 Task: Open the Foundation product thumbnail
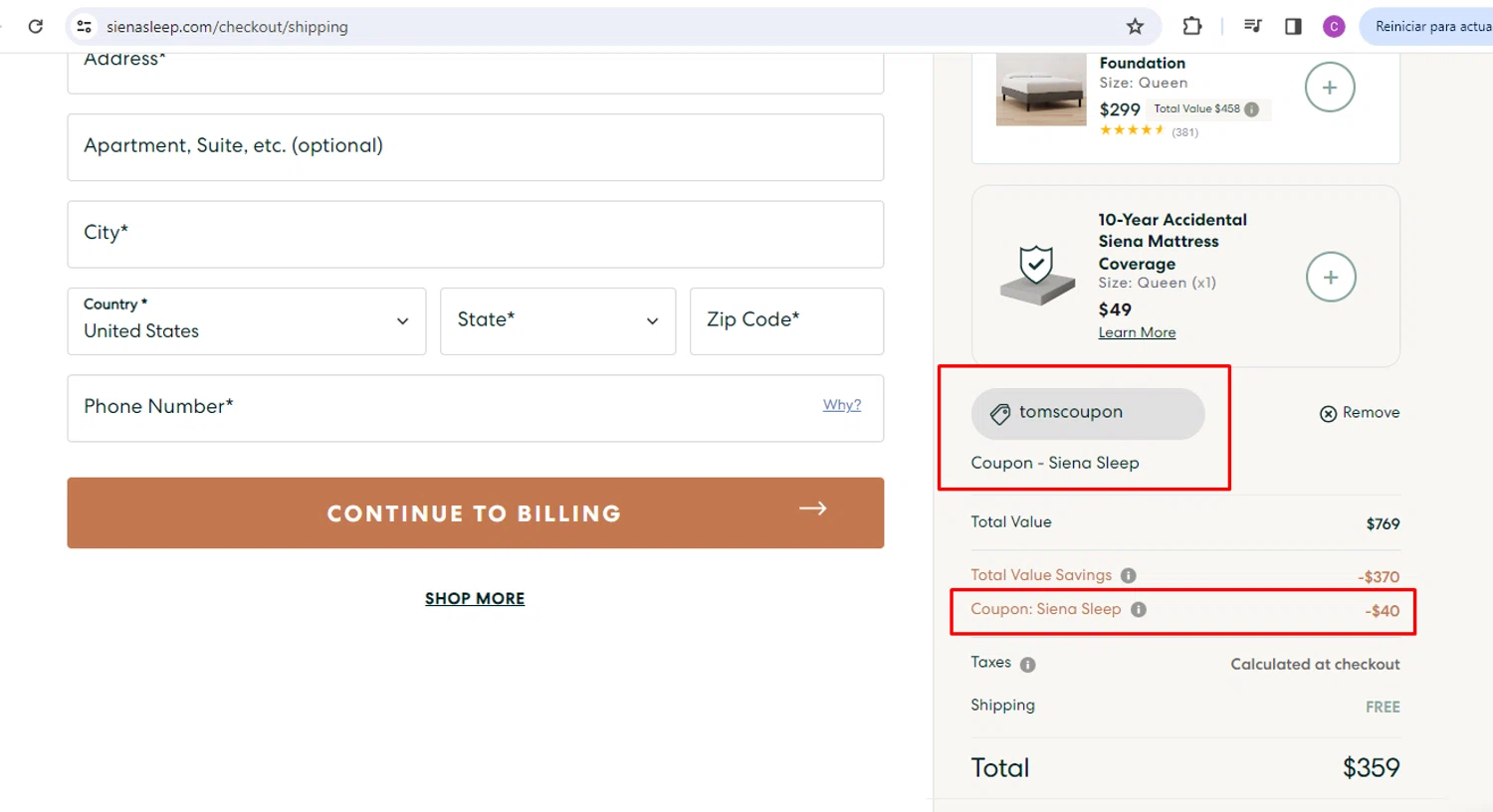[x=1041, y=89]
